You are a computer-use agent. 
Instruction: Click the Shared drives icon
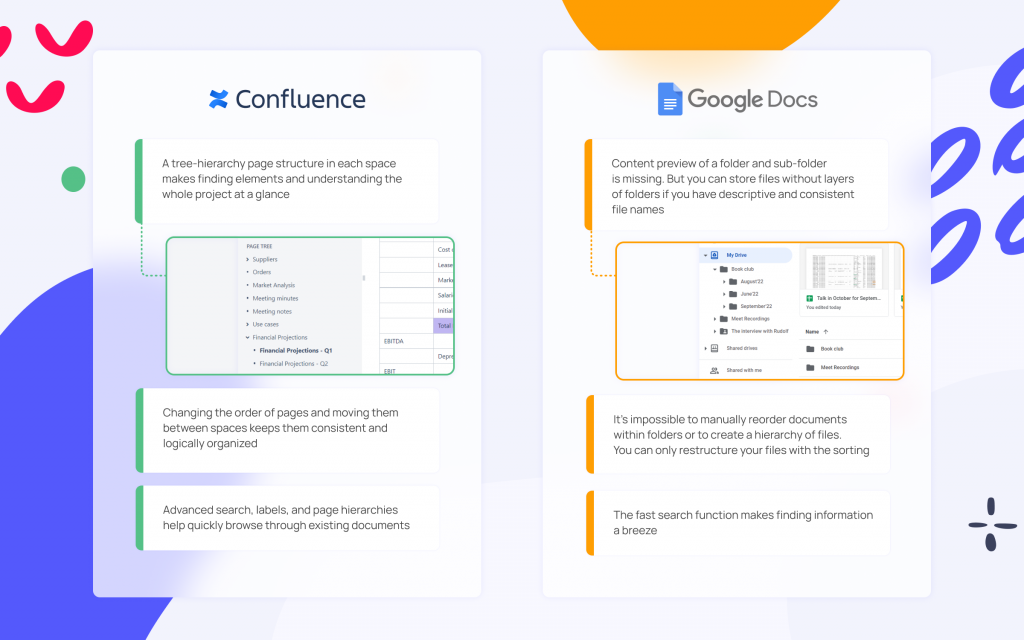(x=714, y=348)
